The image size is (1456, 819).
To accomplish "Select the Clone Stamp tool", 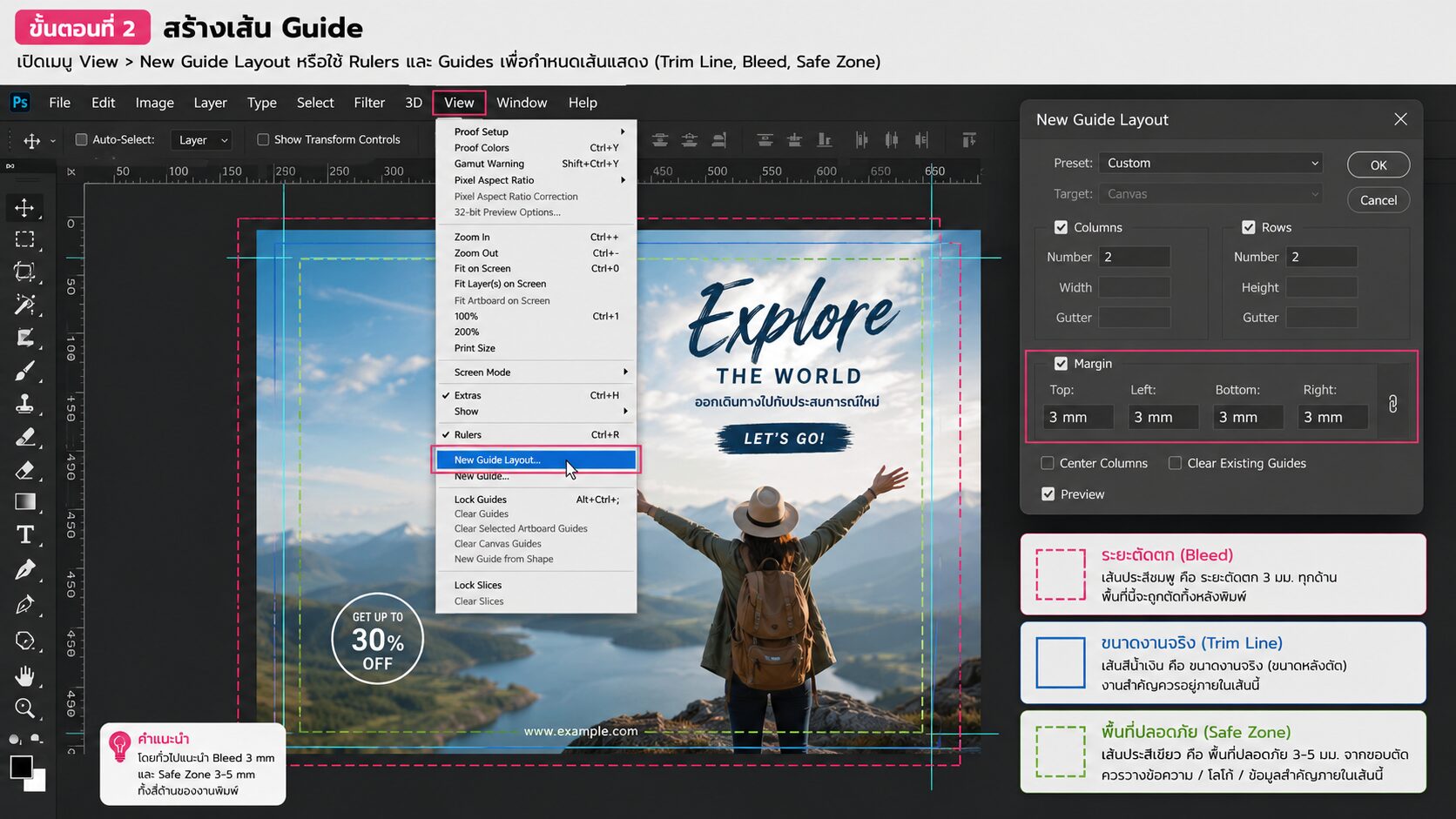I will tap(24, 404).
